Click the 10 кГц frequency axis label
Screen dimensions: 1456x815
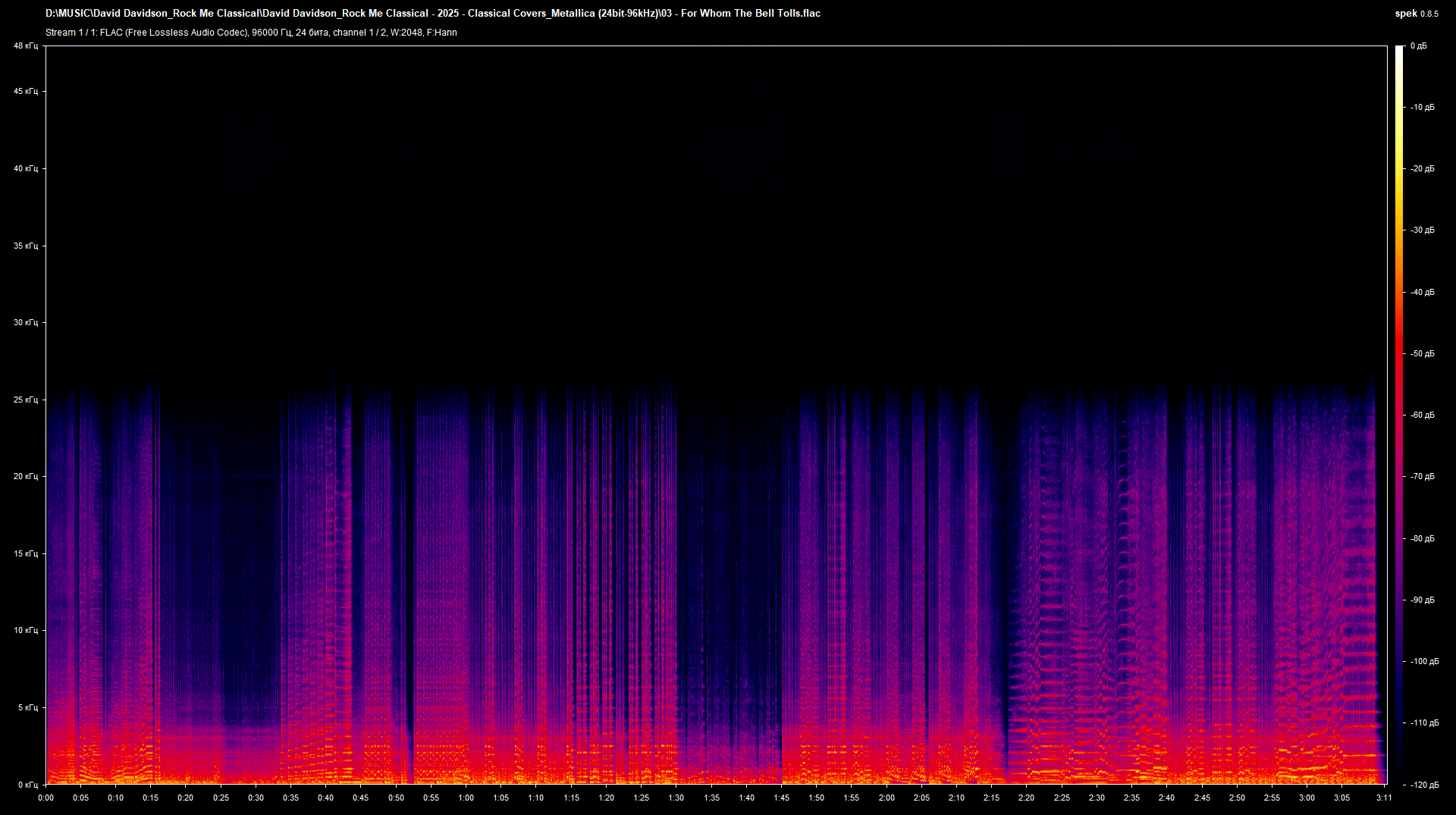[x=26, y=630]
